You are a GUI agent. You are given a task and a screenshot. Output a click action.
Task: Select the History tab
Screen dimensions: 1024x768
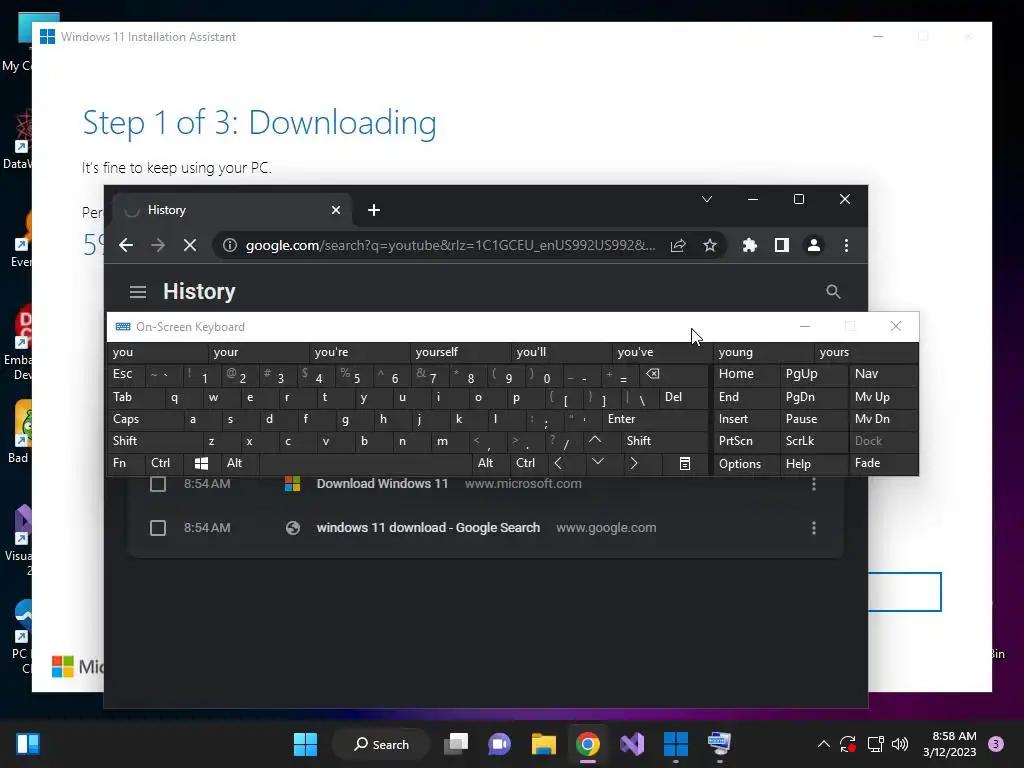click(232, 210)
